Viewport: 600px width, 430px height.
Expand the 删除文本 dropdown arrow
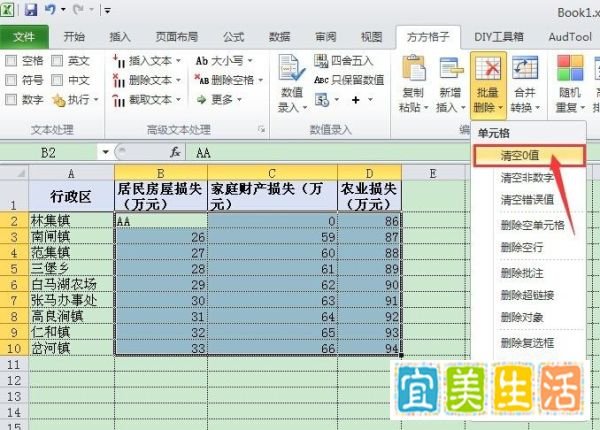coord(178,80)
